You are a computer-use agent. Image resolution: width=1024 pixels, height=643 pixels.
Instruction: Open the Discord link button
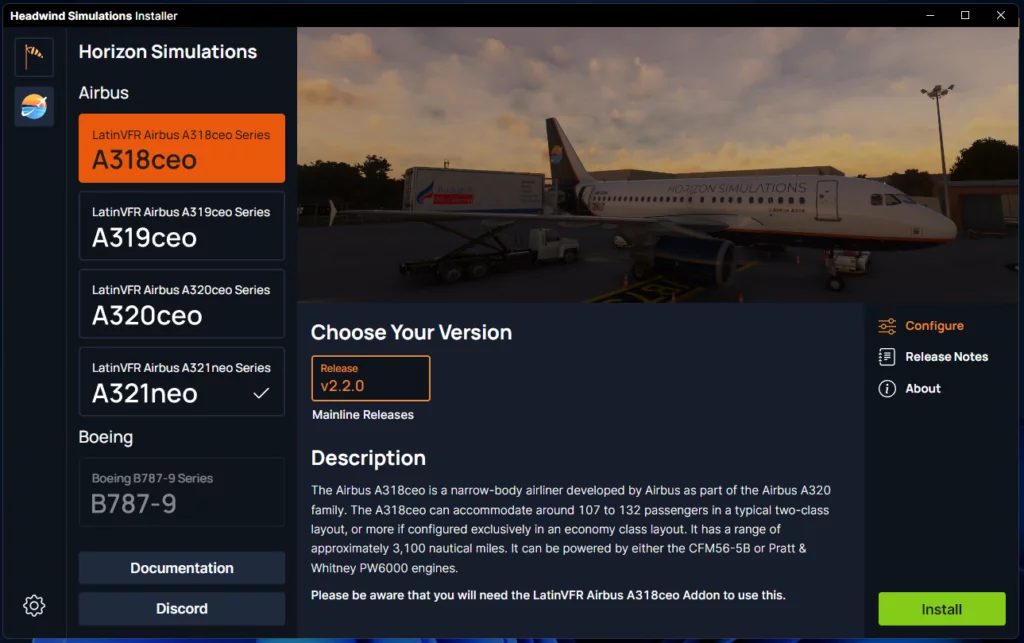182,608
